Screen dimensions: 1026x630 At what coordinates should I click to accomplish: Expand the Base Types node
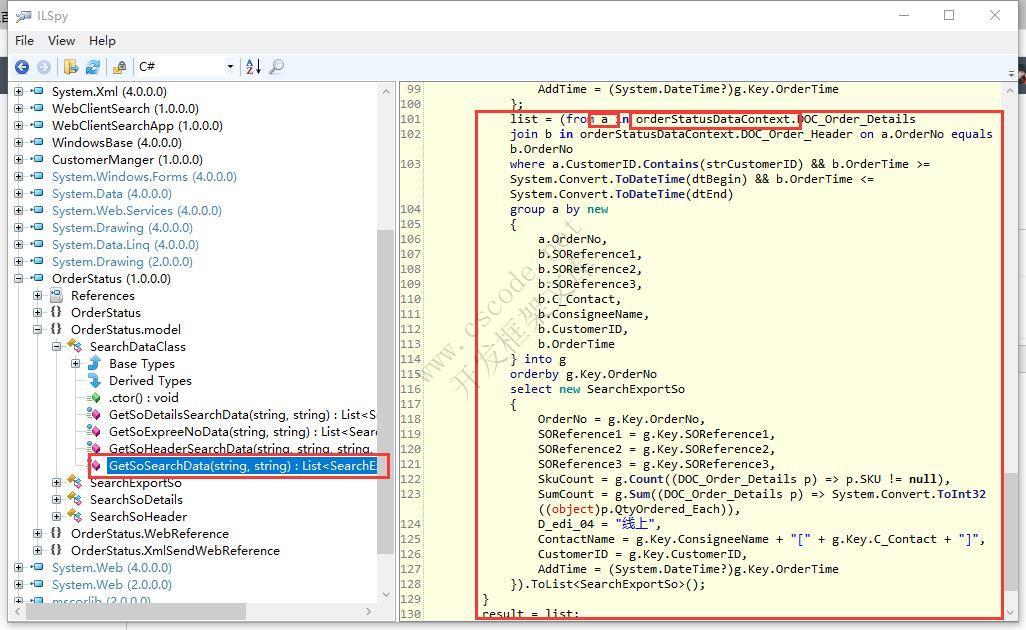(76, 364)
